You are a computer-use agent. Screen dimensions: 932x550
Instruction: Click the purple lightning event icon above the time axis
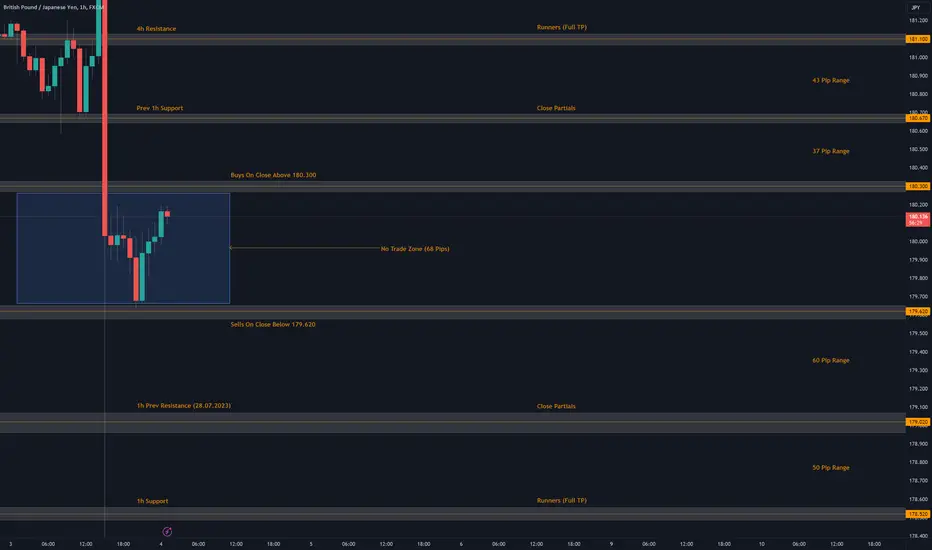pyautogui.click(x=167, y=532)
